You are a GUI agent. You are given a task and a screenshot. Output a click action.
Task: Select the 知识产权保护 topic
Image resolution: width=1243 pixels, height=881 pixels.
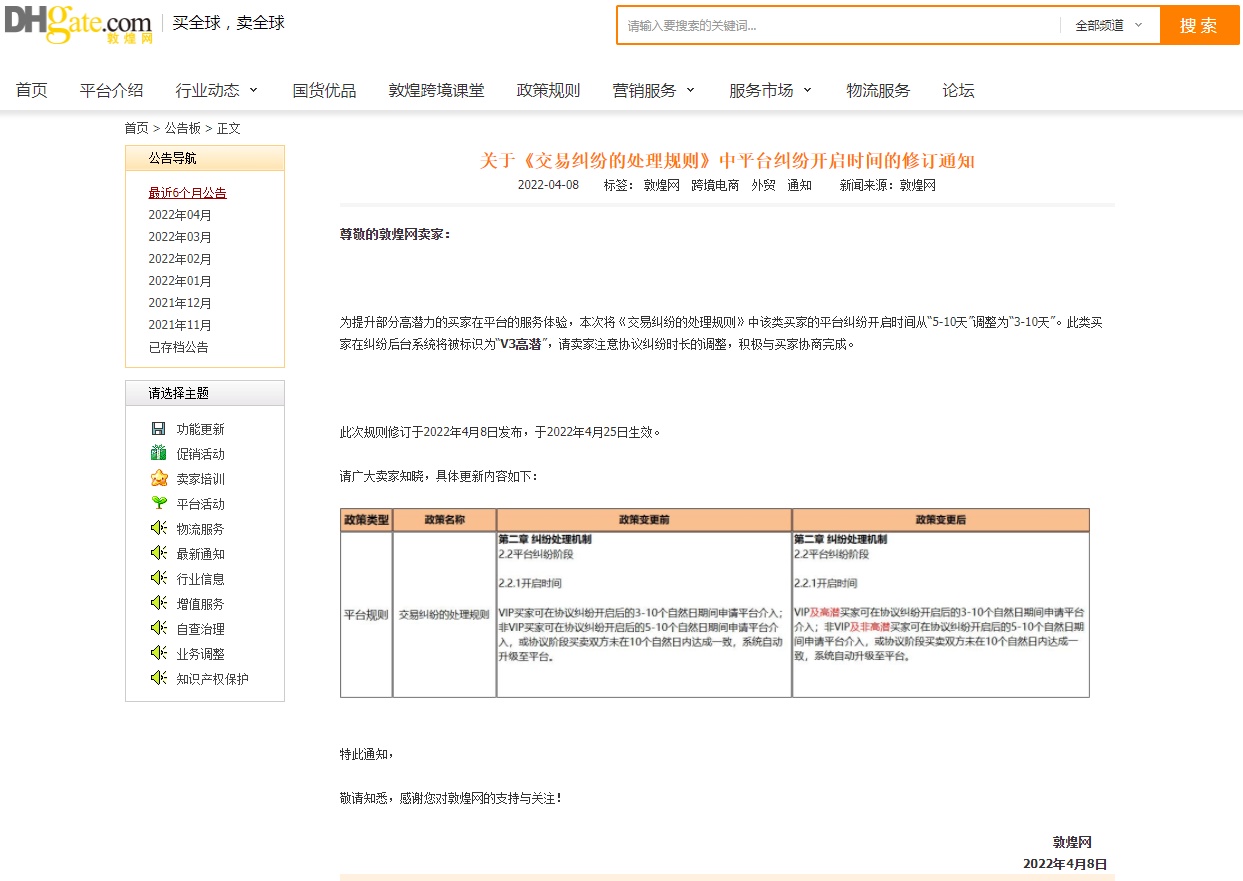[x=213, y=679]
